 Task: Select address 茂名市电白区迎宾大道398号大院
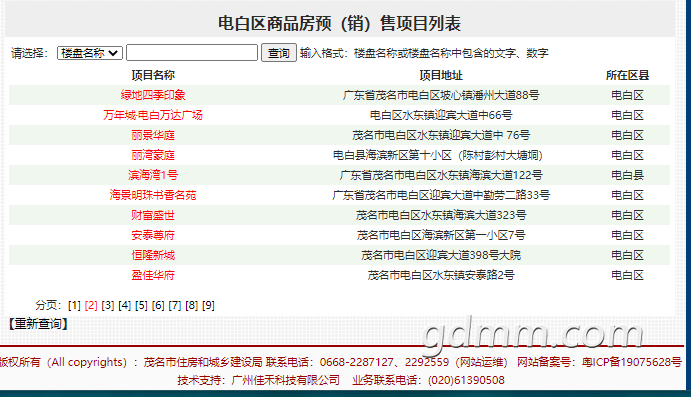441,256
